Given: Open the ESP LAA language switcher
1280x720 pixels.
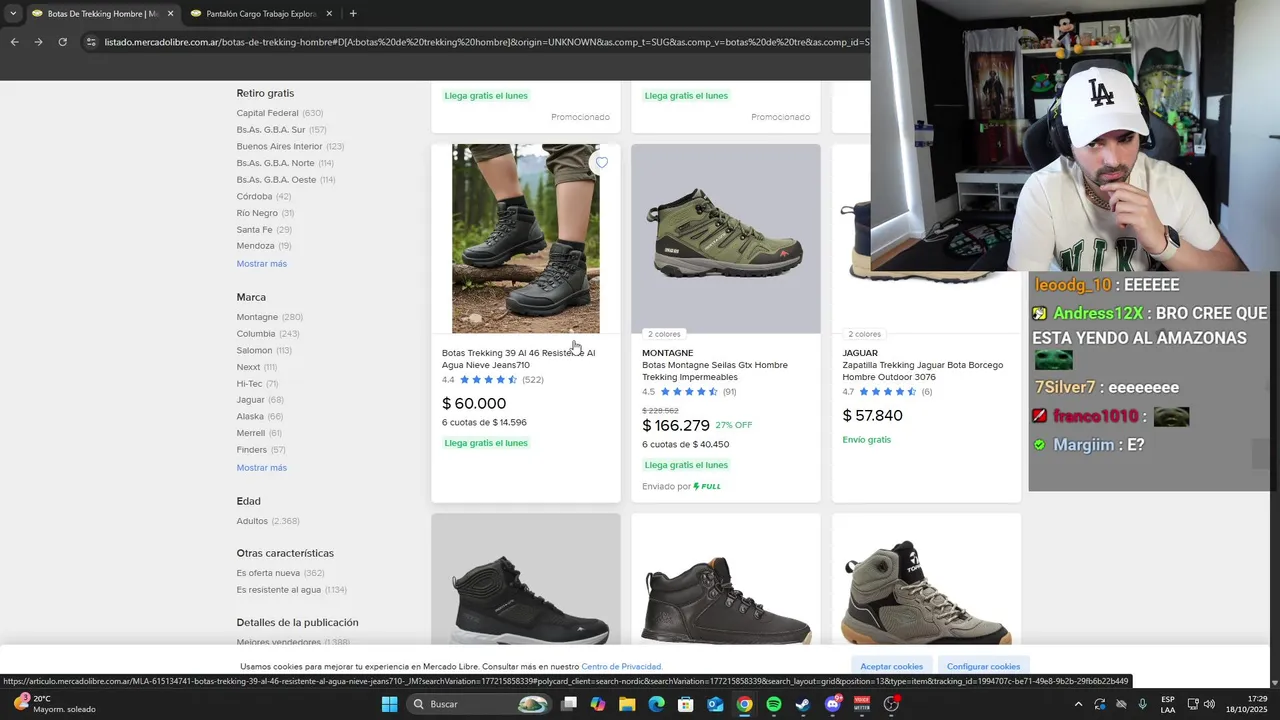Looking at the screenshot, I should (1168, 704).
